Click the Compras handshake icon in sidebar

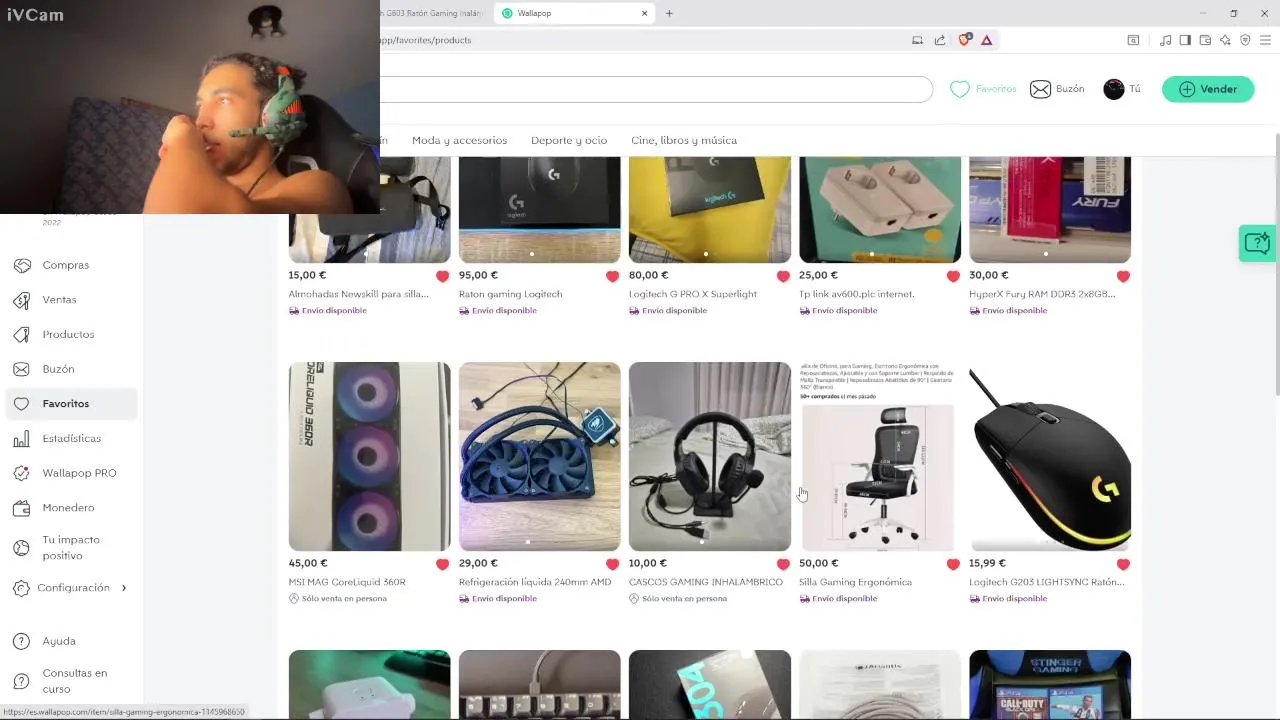[x=22, y=265]
